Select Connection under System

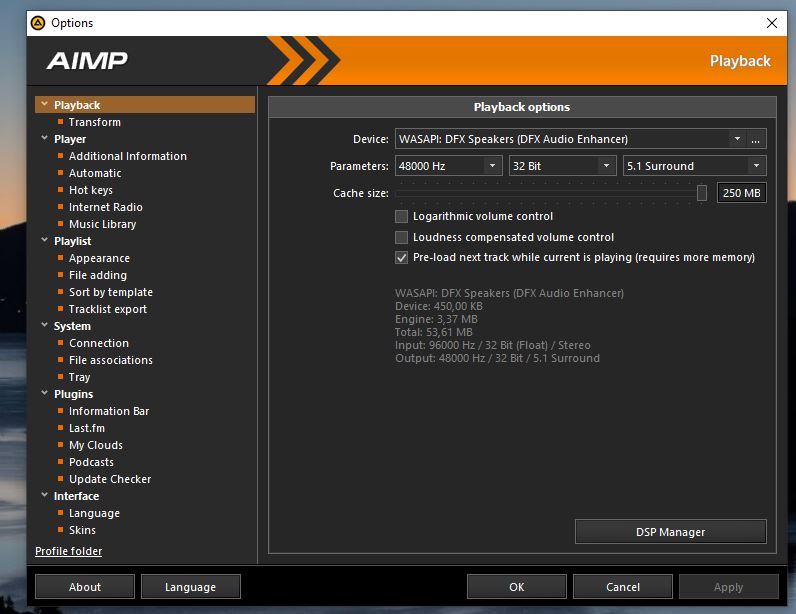click(99, 343)
